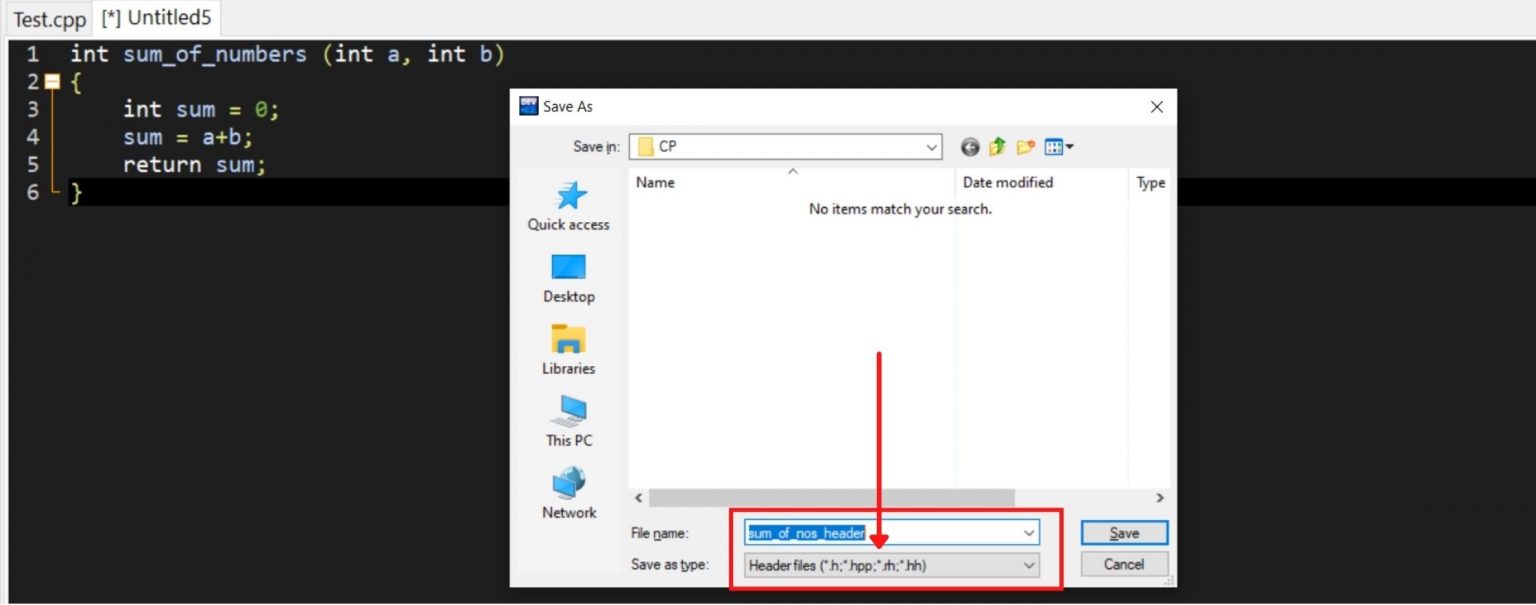Click line number 1 in the editor gutter
This screenshot has height=605, width=1536.
32,54
